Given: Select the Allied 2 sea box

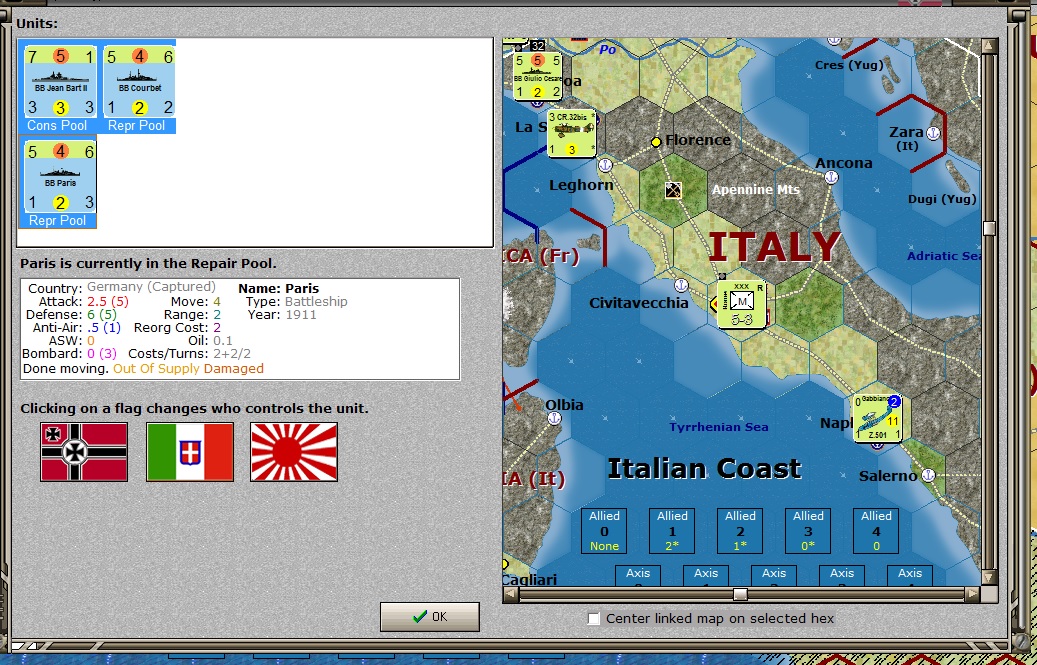Looking at the screenshot, I should (x=740, y=531).
